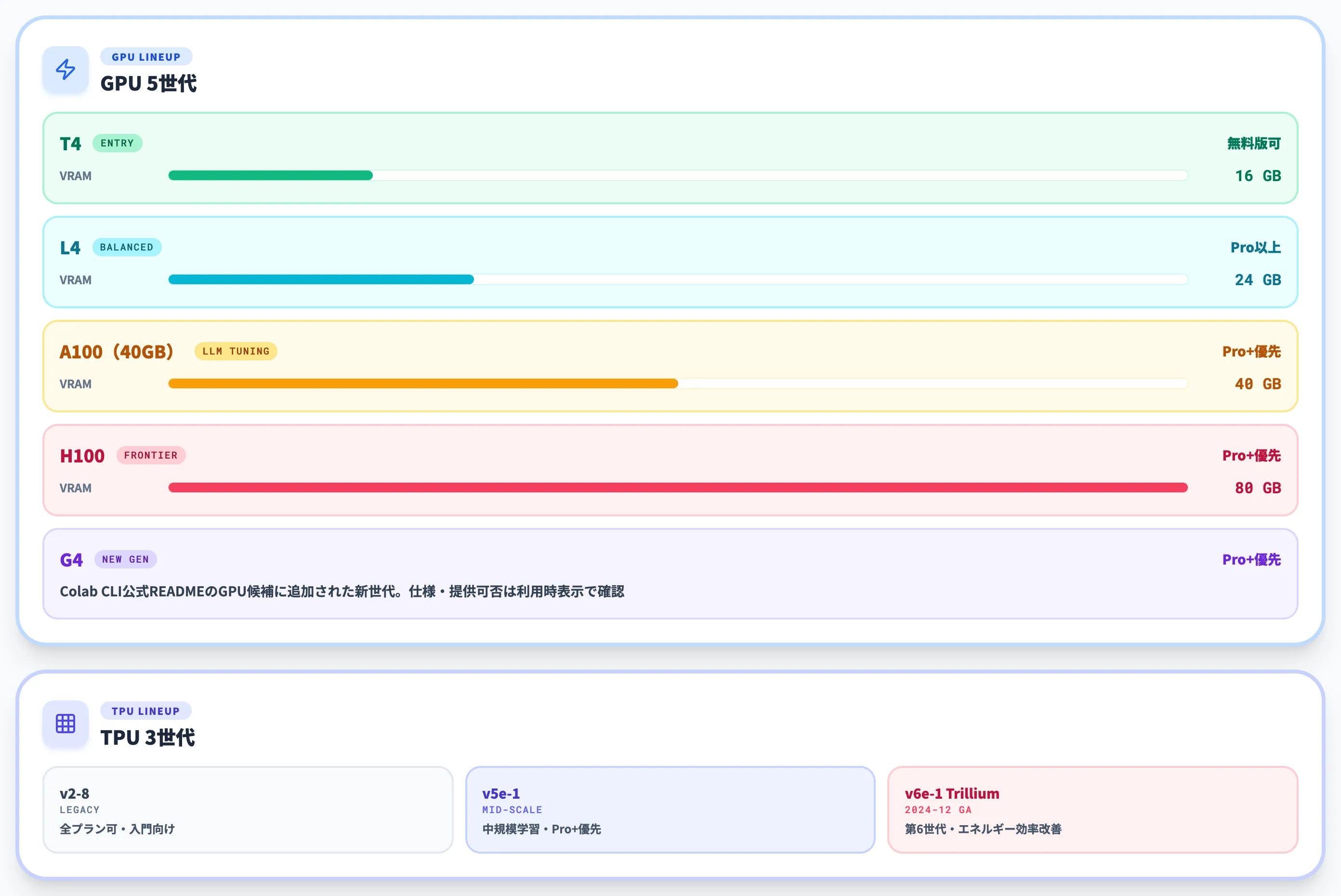Click the H100 card title
The width and height of the screenshot is (1341, 896).
coord(82,455)
